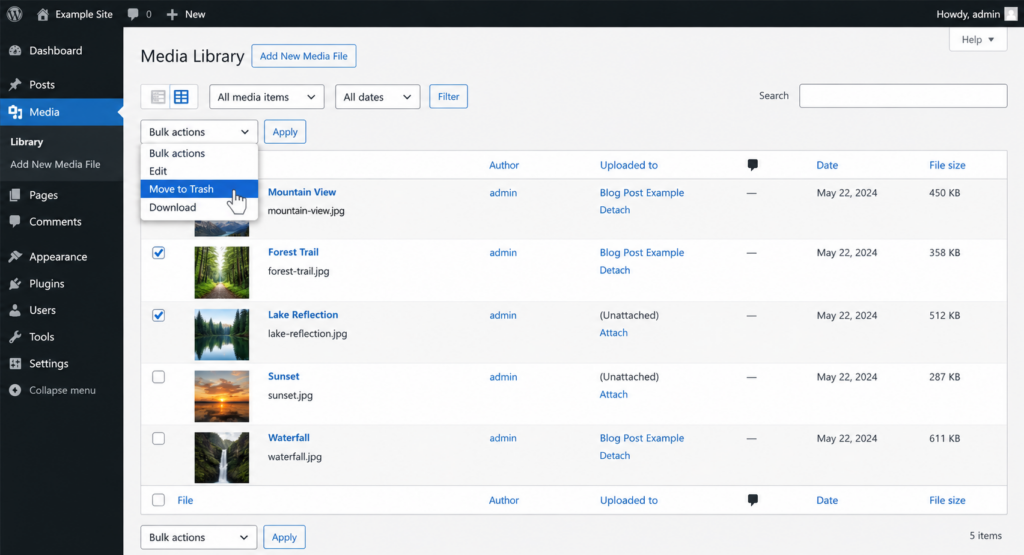Attach the Lake Reflection image
The image size is (1024, 555).
point(613,332)
